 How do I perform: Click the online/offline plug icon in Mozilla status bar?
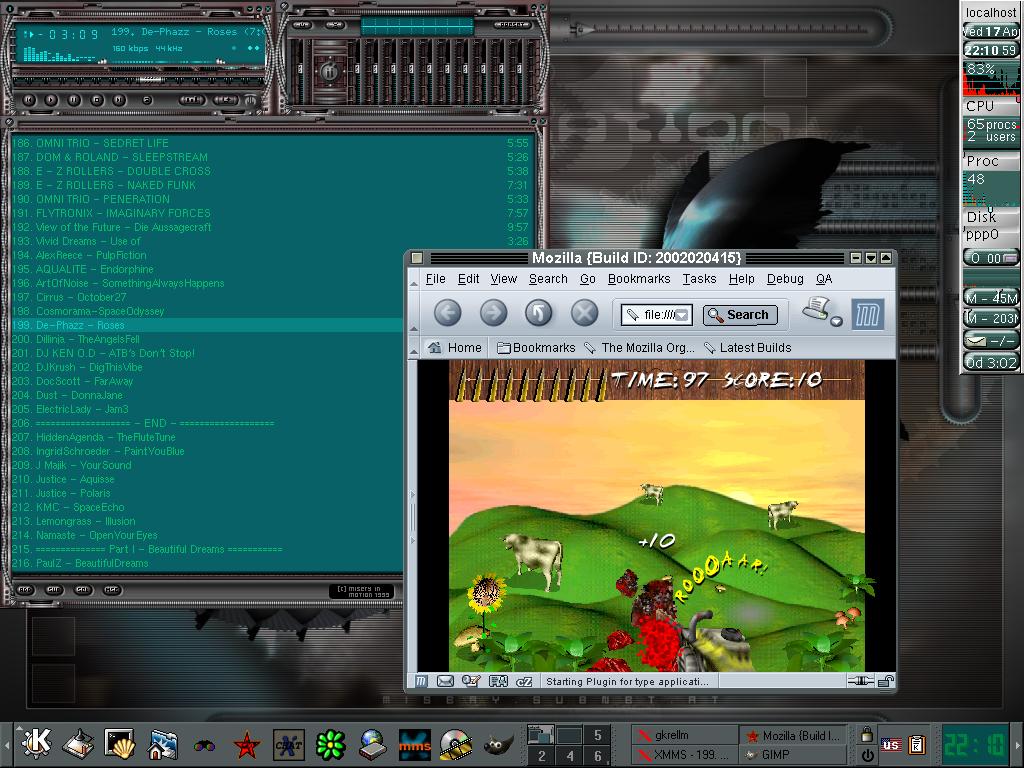pyautogui.click(x=861, y=682)
